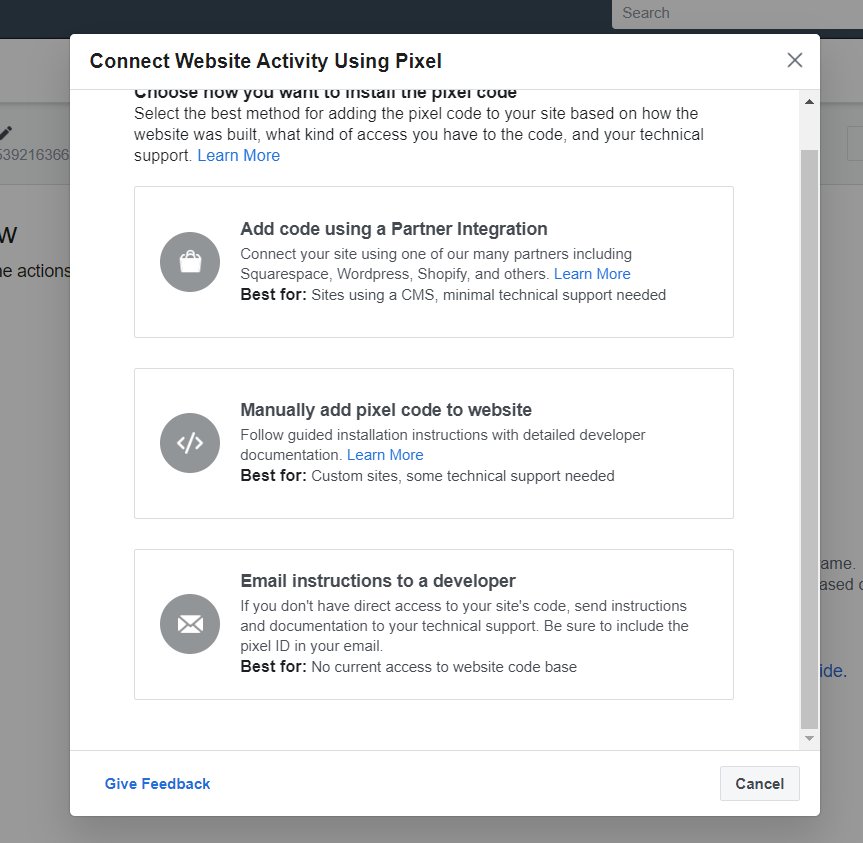This screenshot has height=843, width=863.
Task: Click the code brackets icon
Action: (x=190, y=443)
